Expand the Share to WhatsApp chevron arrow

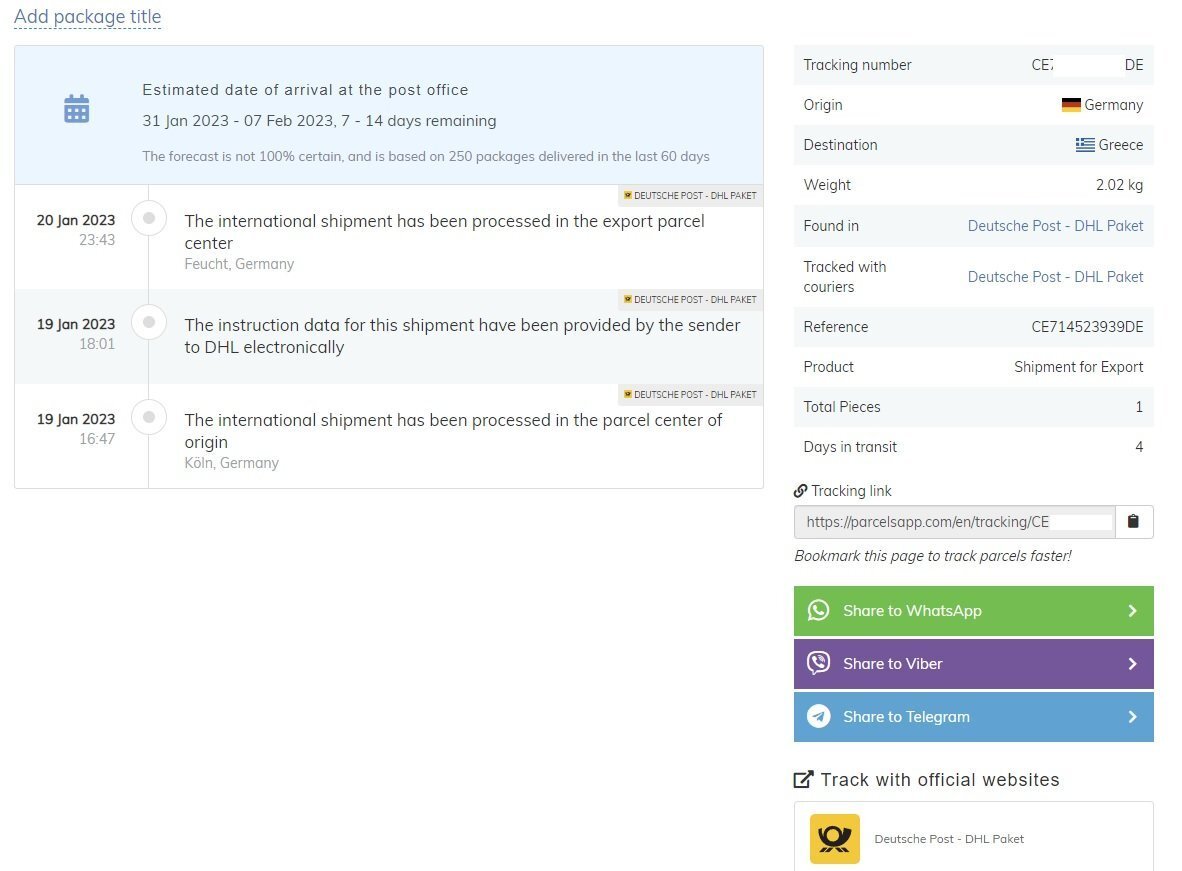pos(1132,611)
